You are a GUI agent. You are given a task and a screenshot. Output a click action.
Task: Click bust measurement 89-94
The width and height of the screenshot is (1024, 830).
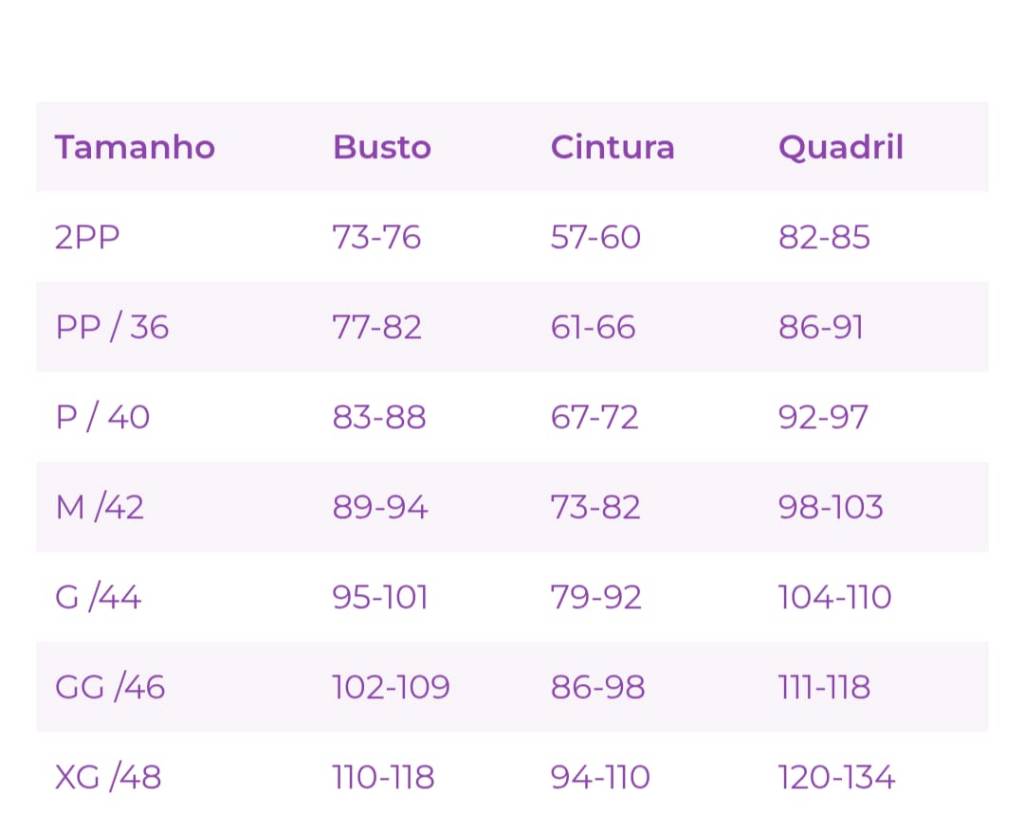380,507
